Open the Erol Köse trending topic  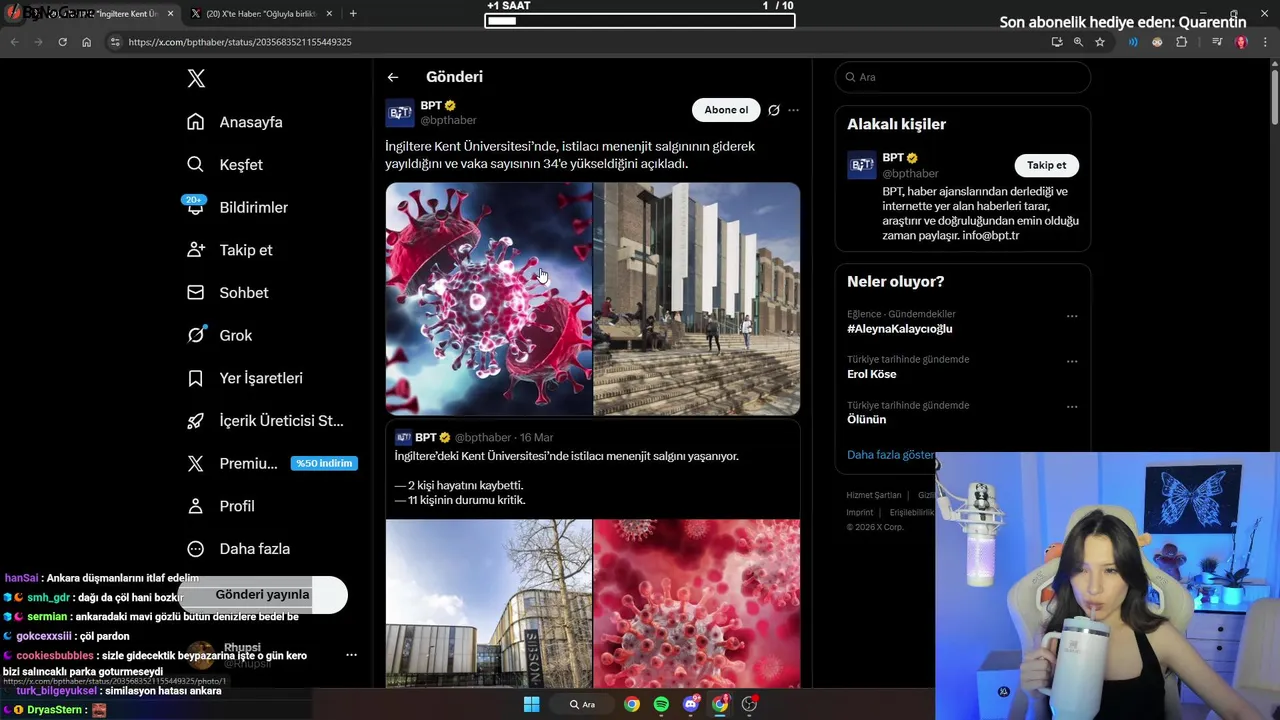pyautogui.click(x=871, y=374)
